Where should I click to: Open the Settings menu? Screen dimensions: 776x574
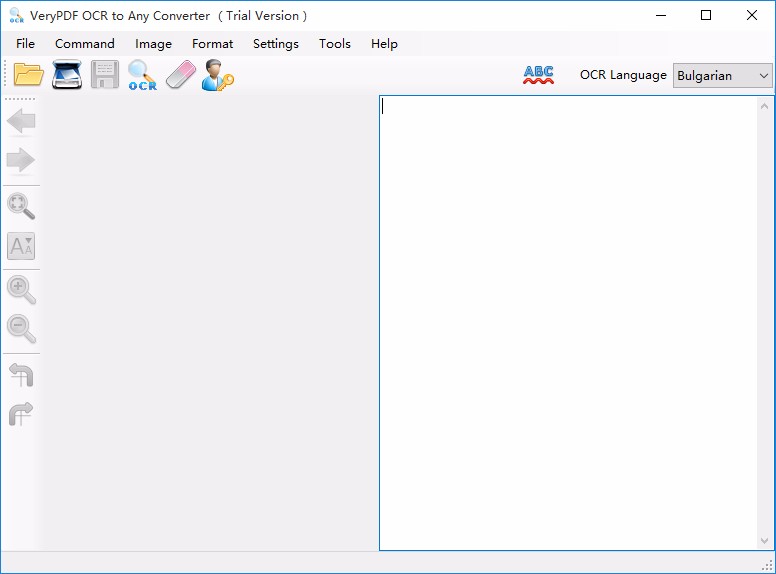coord(276,44)
